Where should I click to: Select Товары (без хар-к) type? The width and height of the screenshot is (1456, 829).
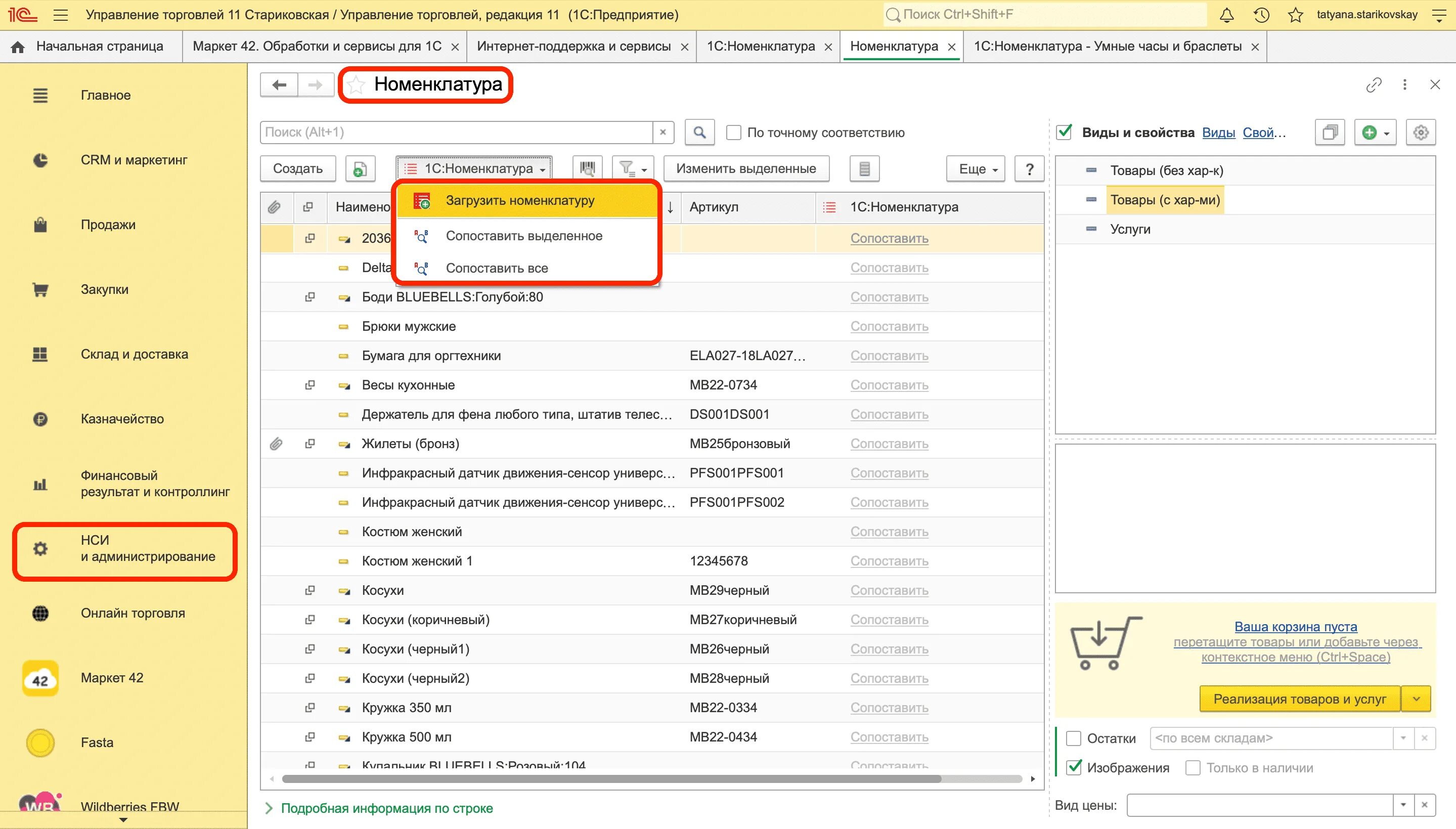[x=1166, y=170]
